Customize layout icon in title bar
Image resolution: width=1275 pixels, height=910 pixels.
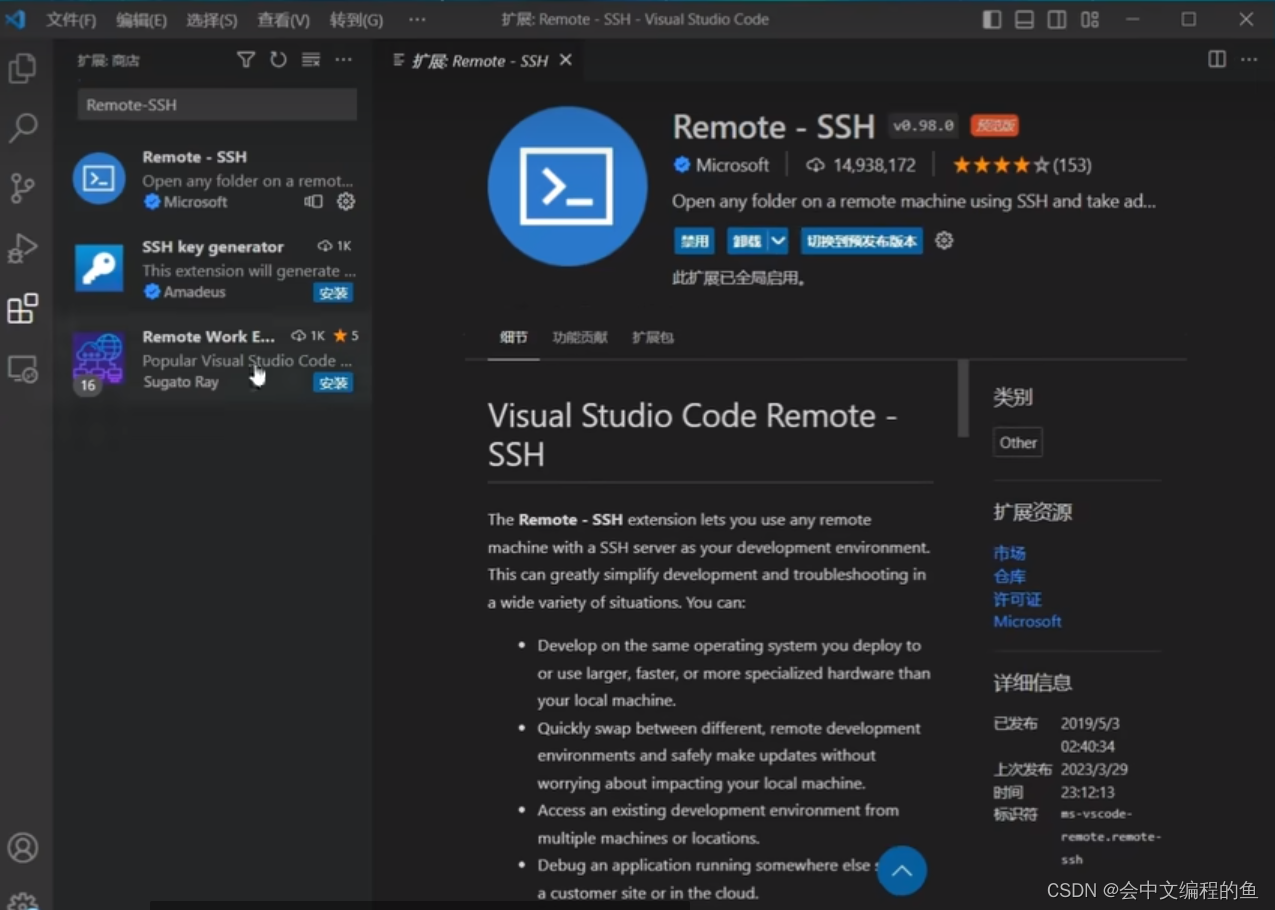tap(1090, 20)
